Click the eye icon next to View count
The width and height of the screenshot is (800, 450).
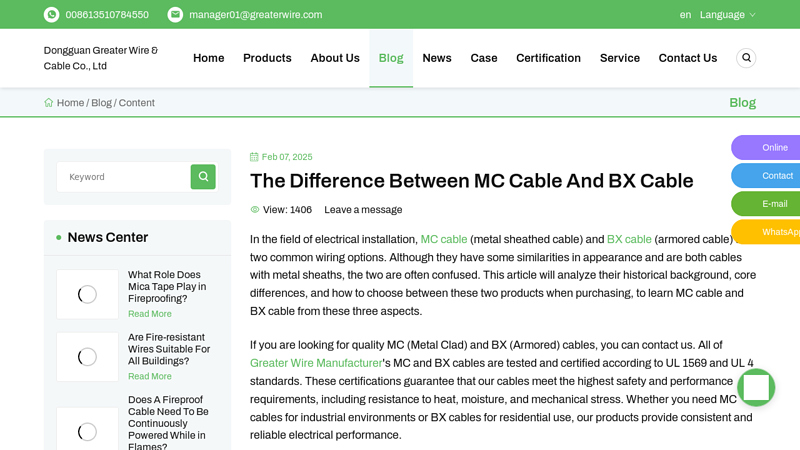(x=255, y=210)
